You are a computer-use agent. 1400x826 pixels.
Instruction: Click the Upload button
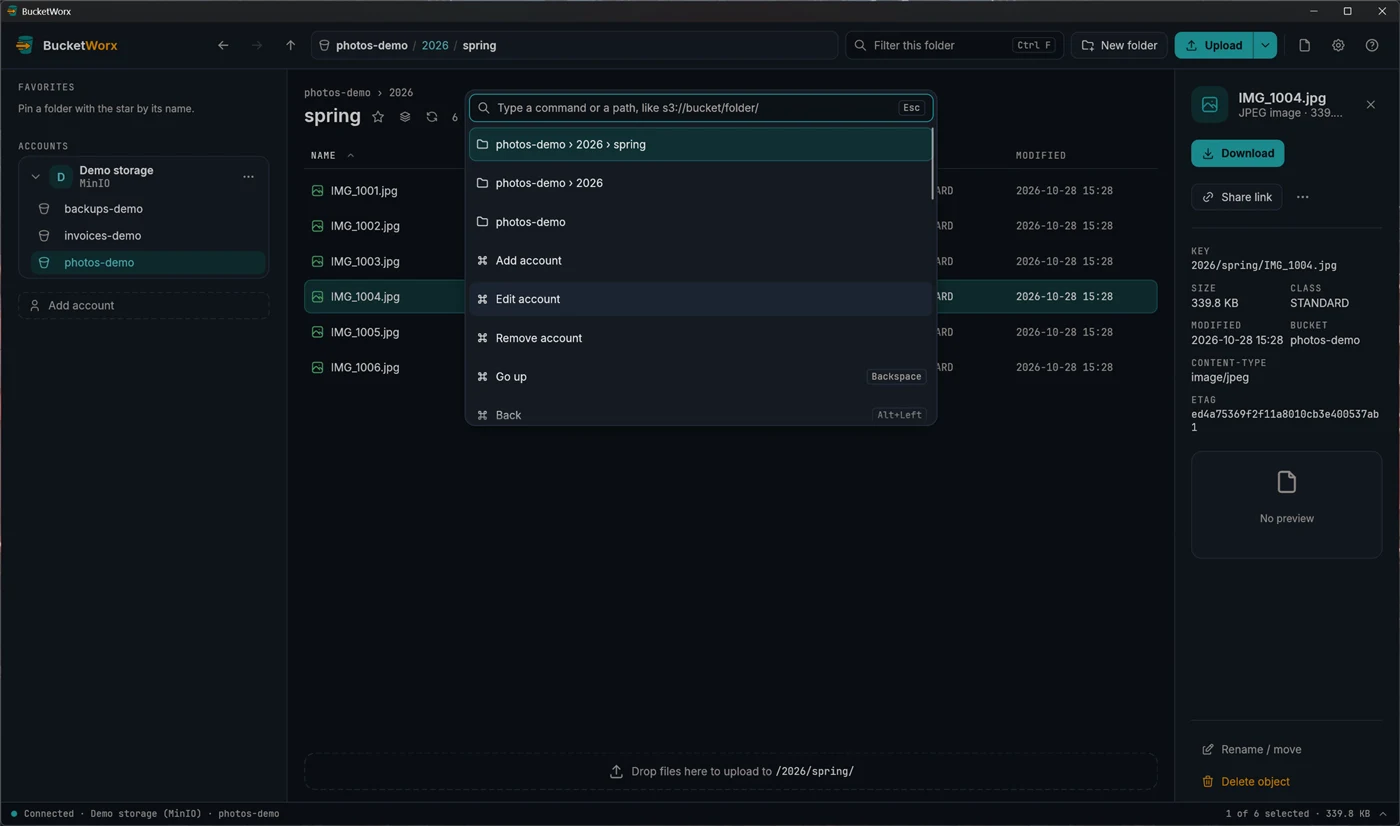coord(1214,45)
